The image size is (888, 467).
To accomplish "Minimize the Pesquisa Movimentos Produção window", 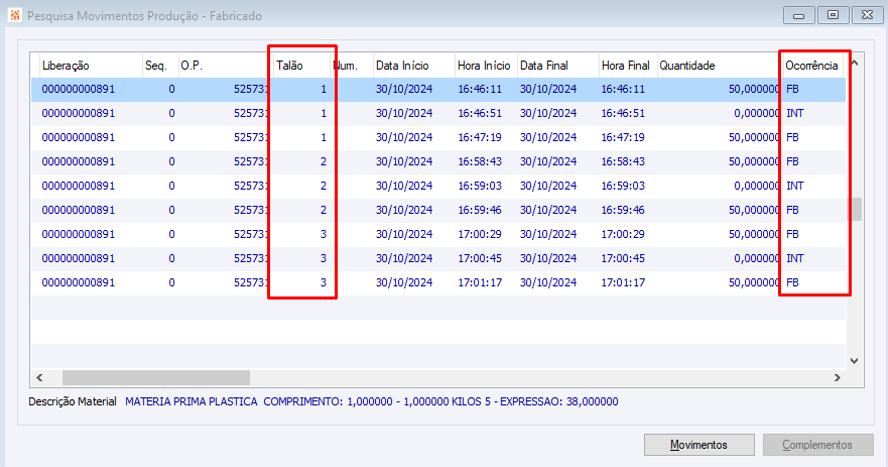I will coord(799,15).
